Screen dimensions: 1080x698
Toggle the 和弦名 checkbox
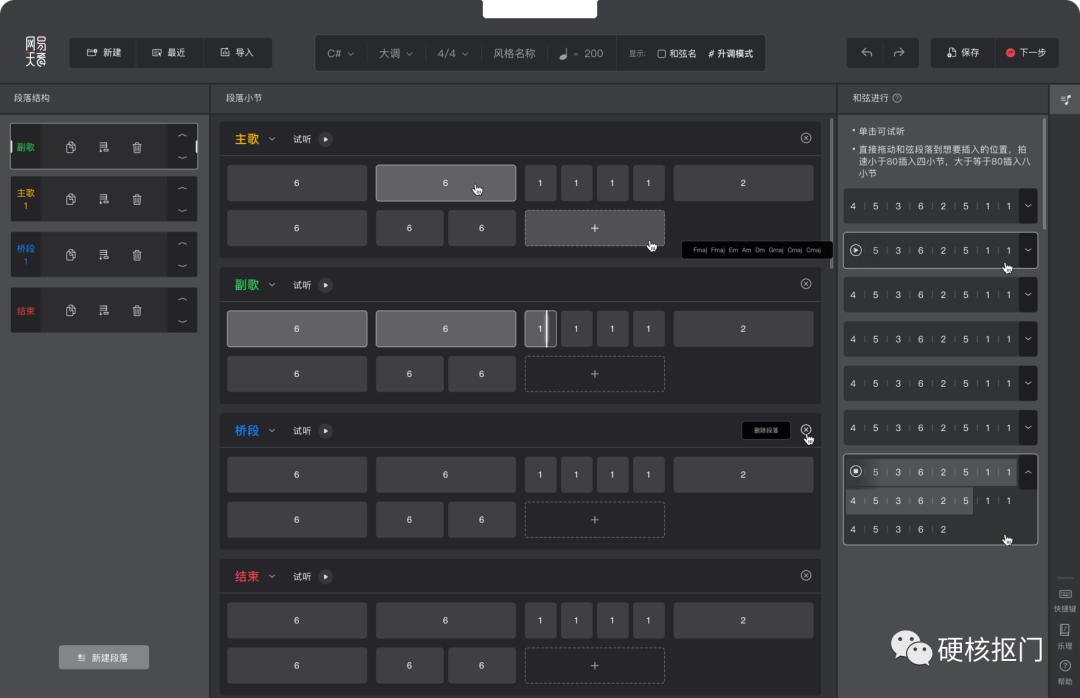[661, 54]
